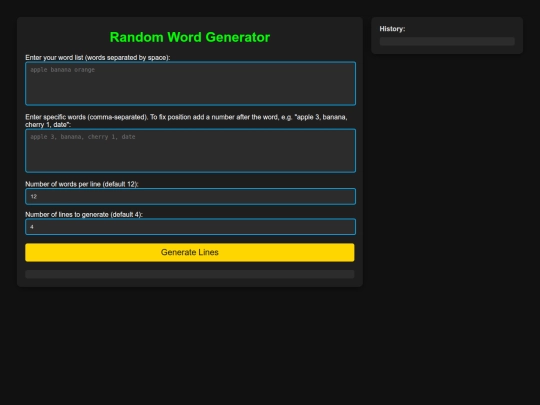The image size is (540, 405).
Task: Click the empty History entry box
Action: [x=447, y=41]
